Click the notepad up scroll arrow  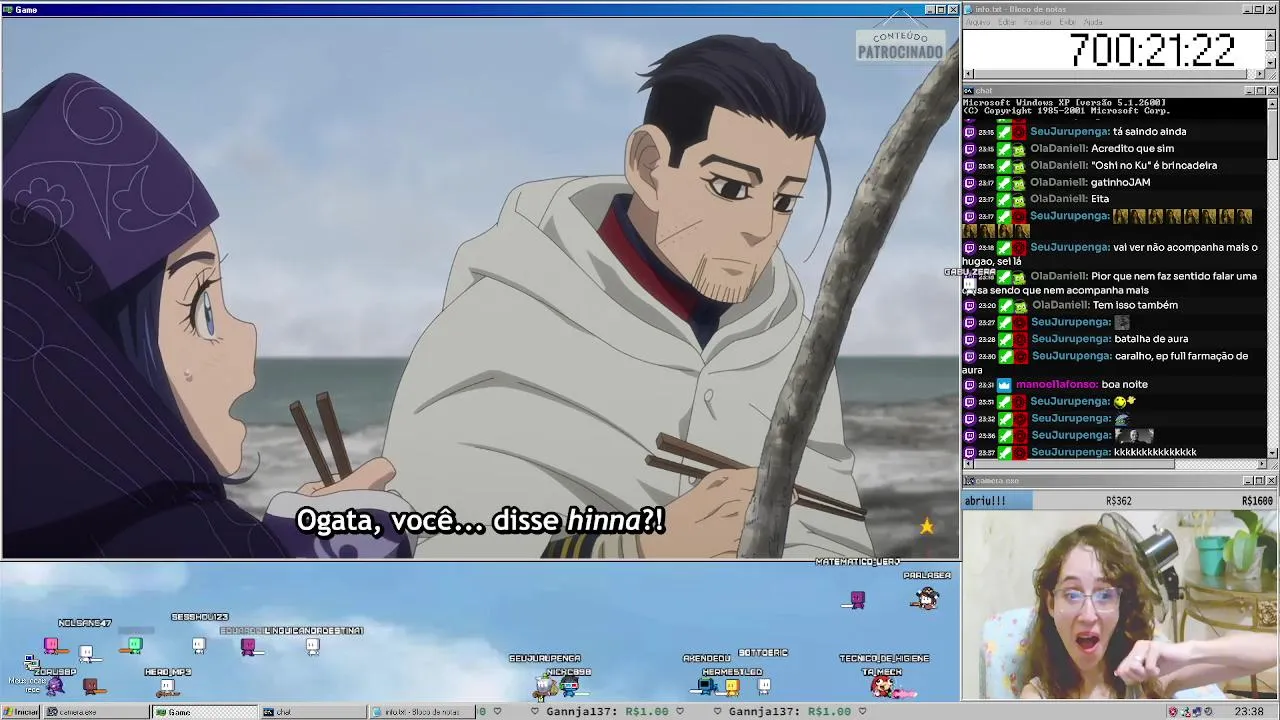pyautogui.click(x=1271, y=35)
